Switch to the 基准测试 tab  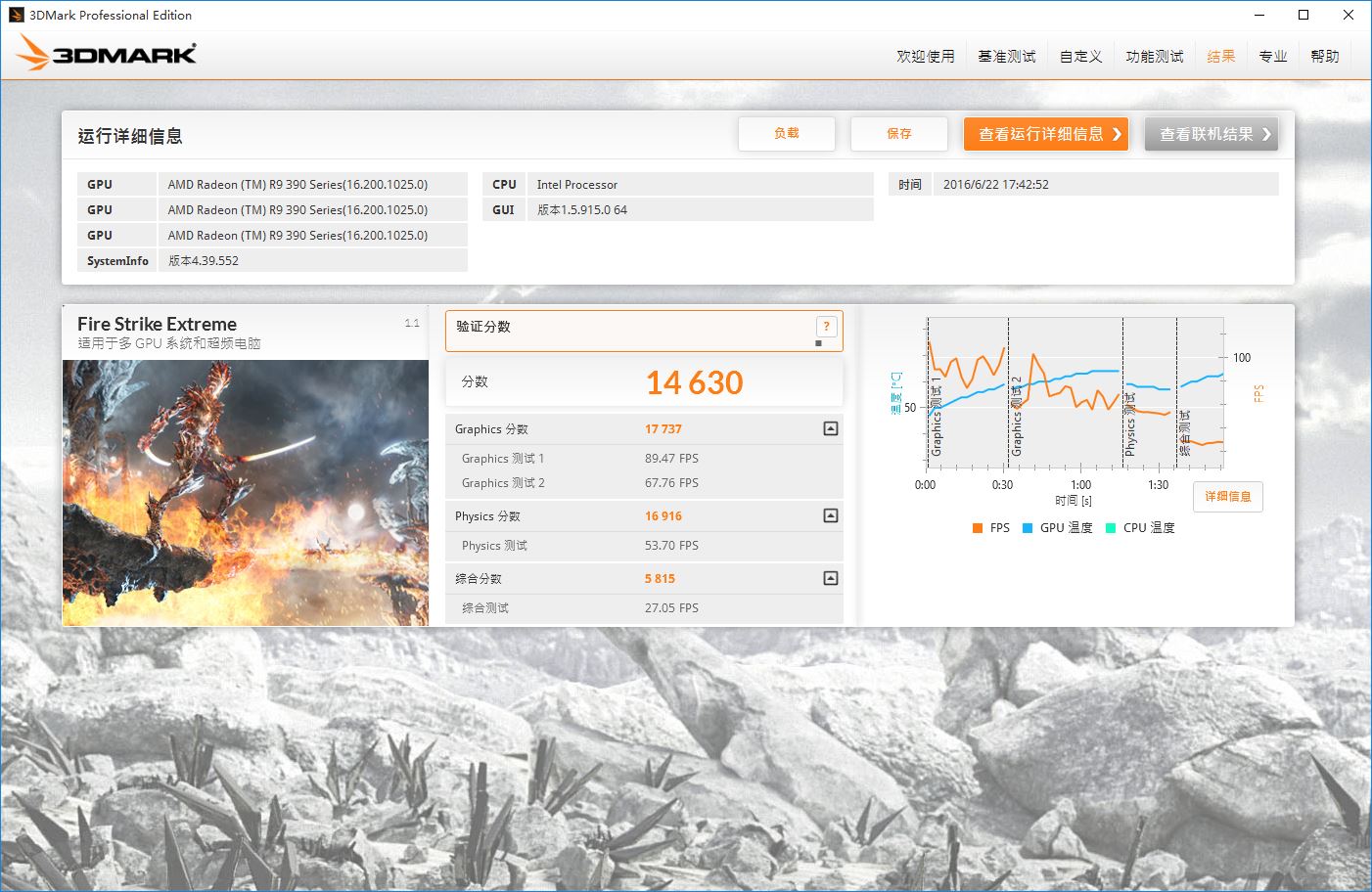[1007, 57]
